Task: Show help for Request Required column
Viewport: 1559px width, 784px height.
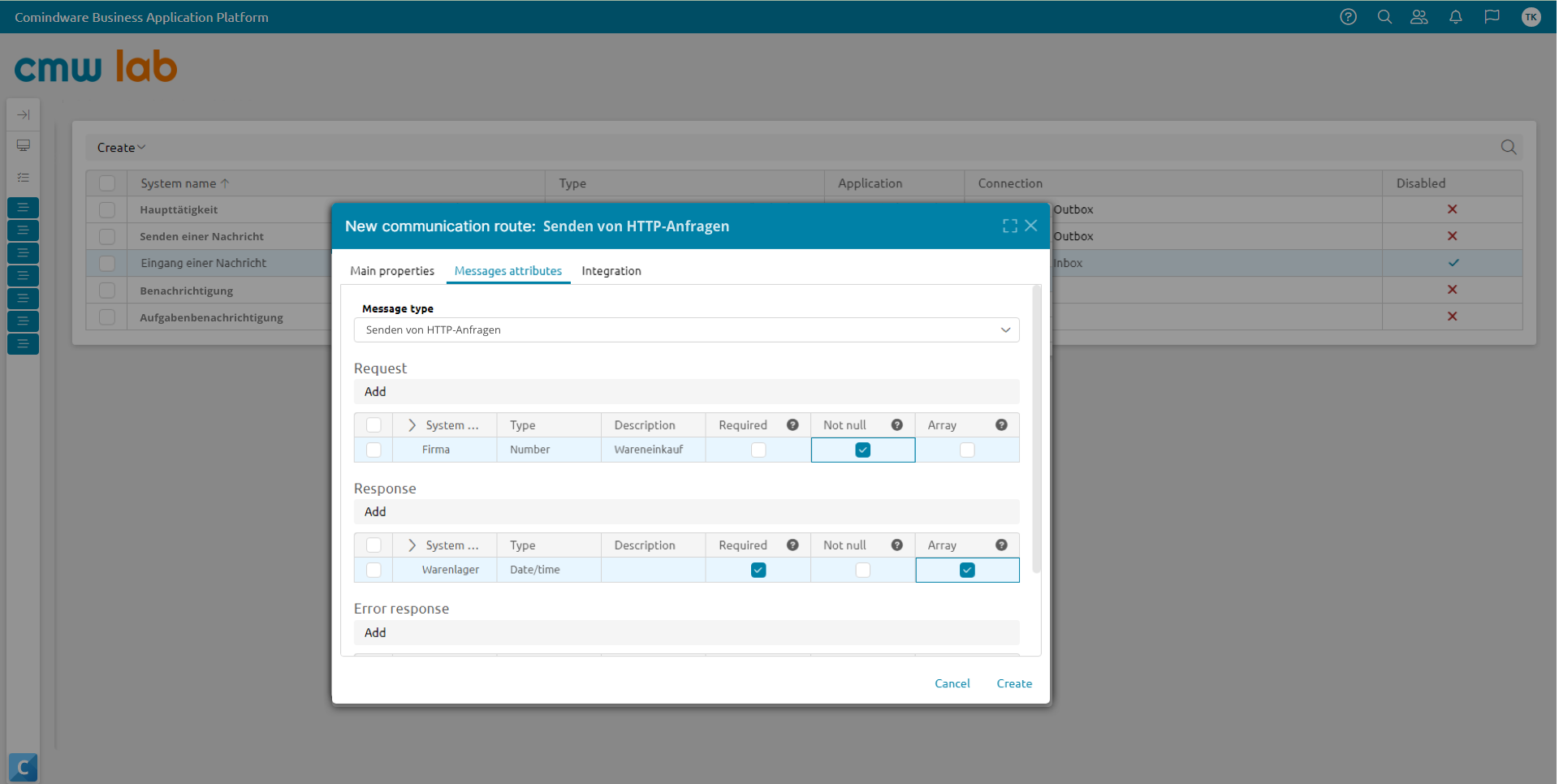Action: 792,425
